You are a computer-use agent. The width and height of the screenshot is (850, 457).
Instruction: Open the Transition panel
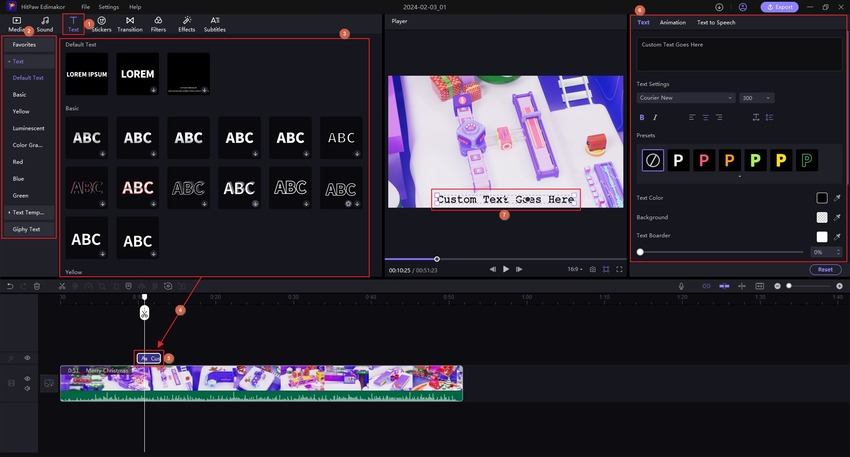130,23
